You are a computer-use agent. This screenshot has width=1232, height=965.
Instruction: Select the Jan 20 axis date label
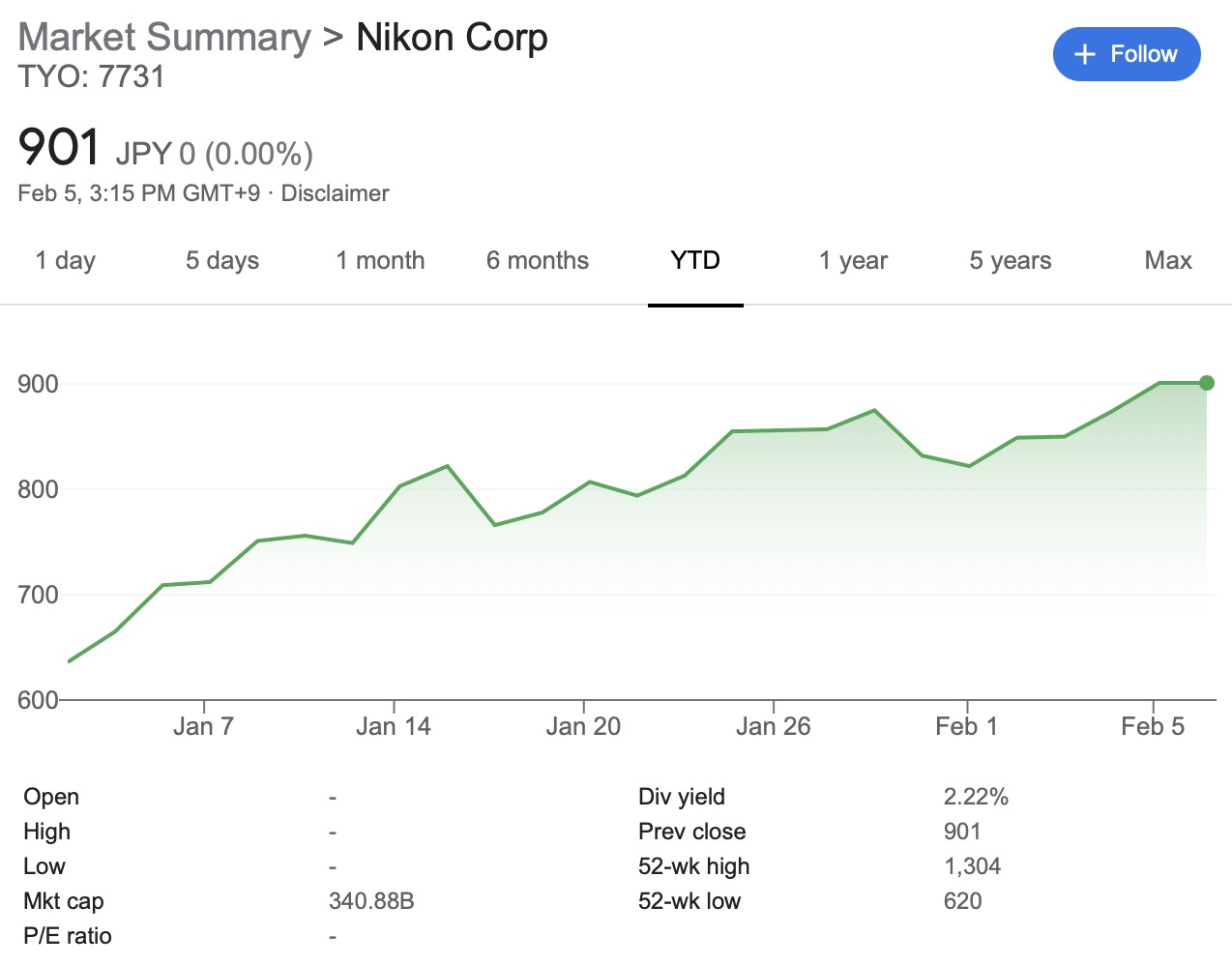pos(583,726)
